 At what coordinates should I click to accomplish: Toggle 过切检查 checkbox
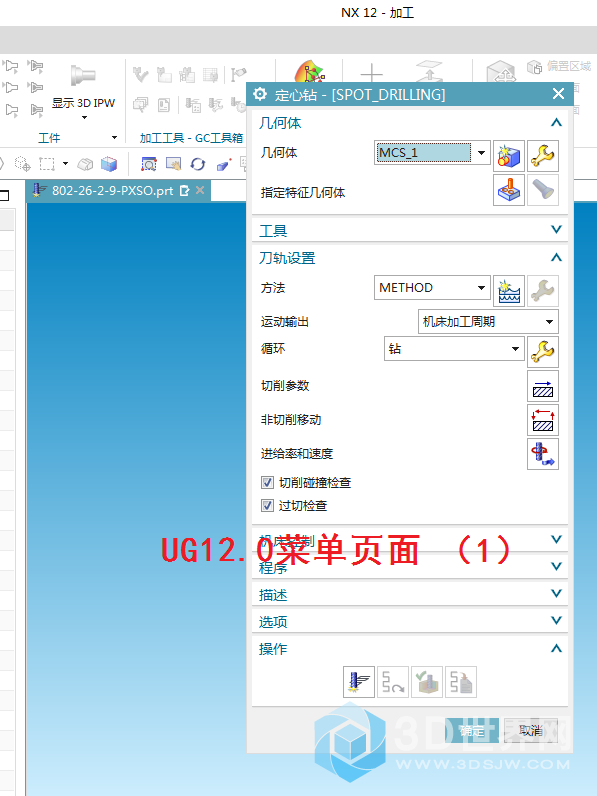click(268, 506)
